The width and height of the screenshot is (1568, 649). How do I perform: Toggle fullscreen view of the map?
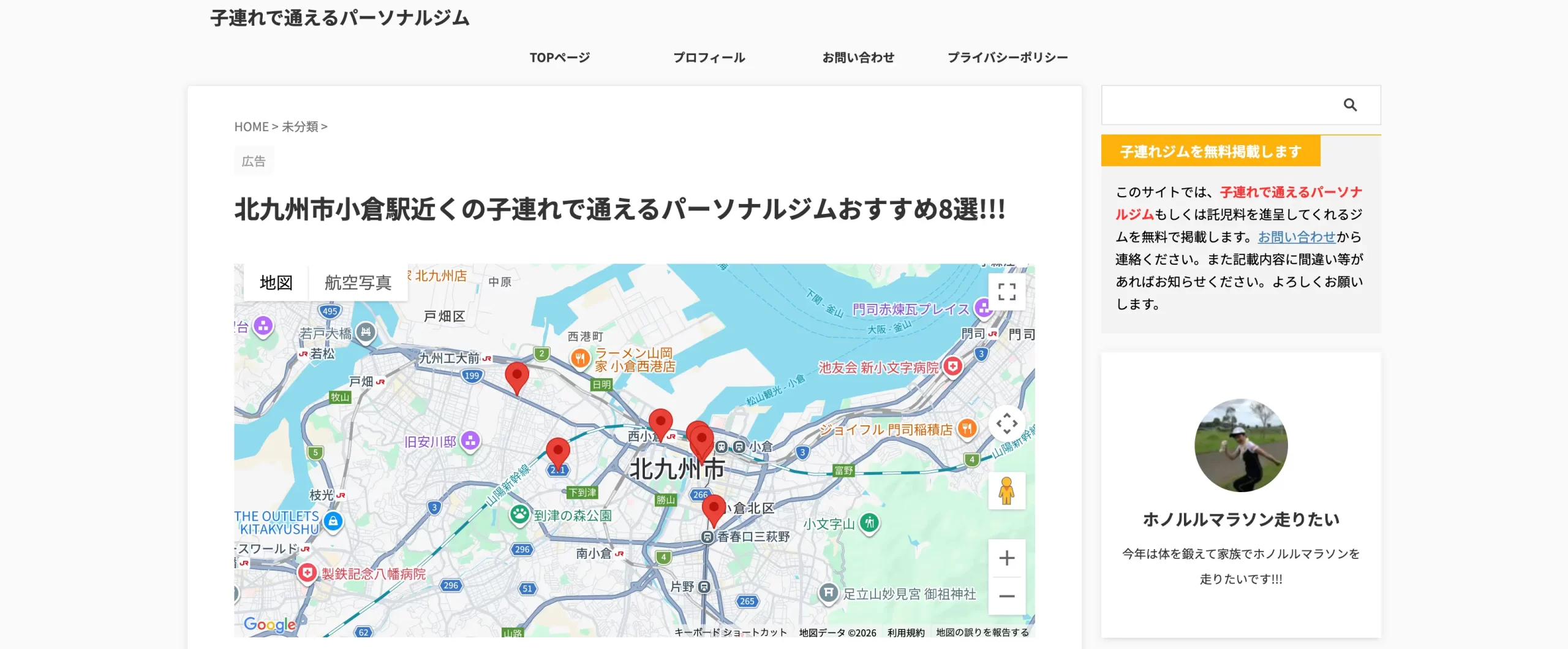(1006, 292)
